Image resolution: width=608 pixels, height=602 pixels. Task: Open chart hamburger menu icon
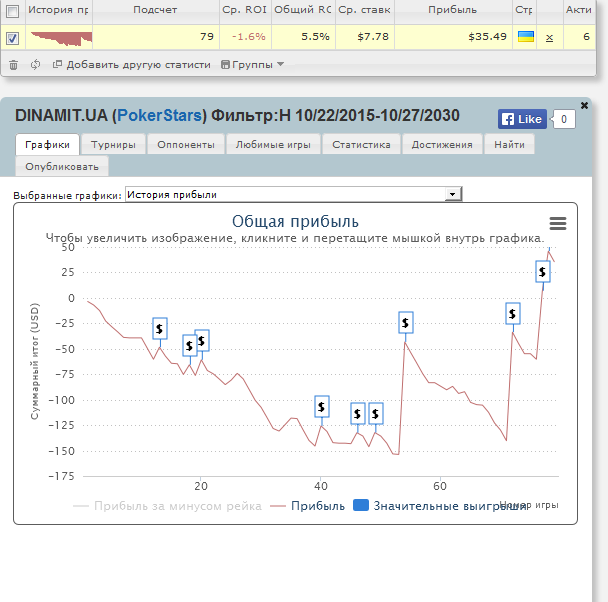coord(558,223)
